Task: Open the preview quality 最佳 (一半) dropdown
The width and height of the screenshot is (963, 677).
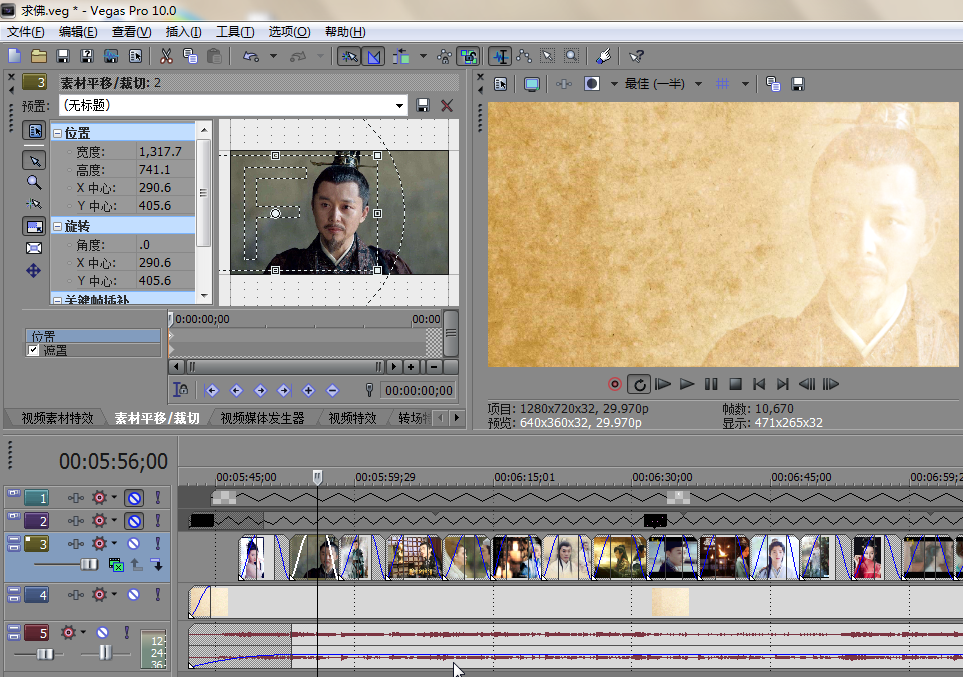Action: click(x=698, y=84)
